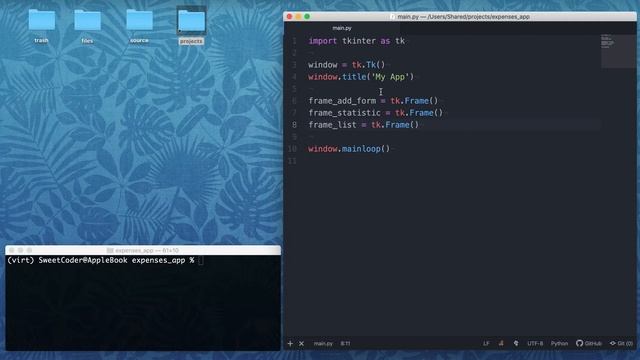This screenshot has width=640, height=360.
Task: Click 'frame_list' on line 8
Action: pyautogui.click(x=332, y=125)
